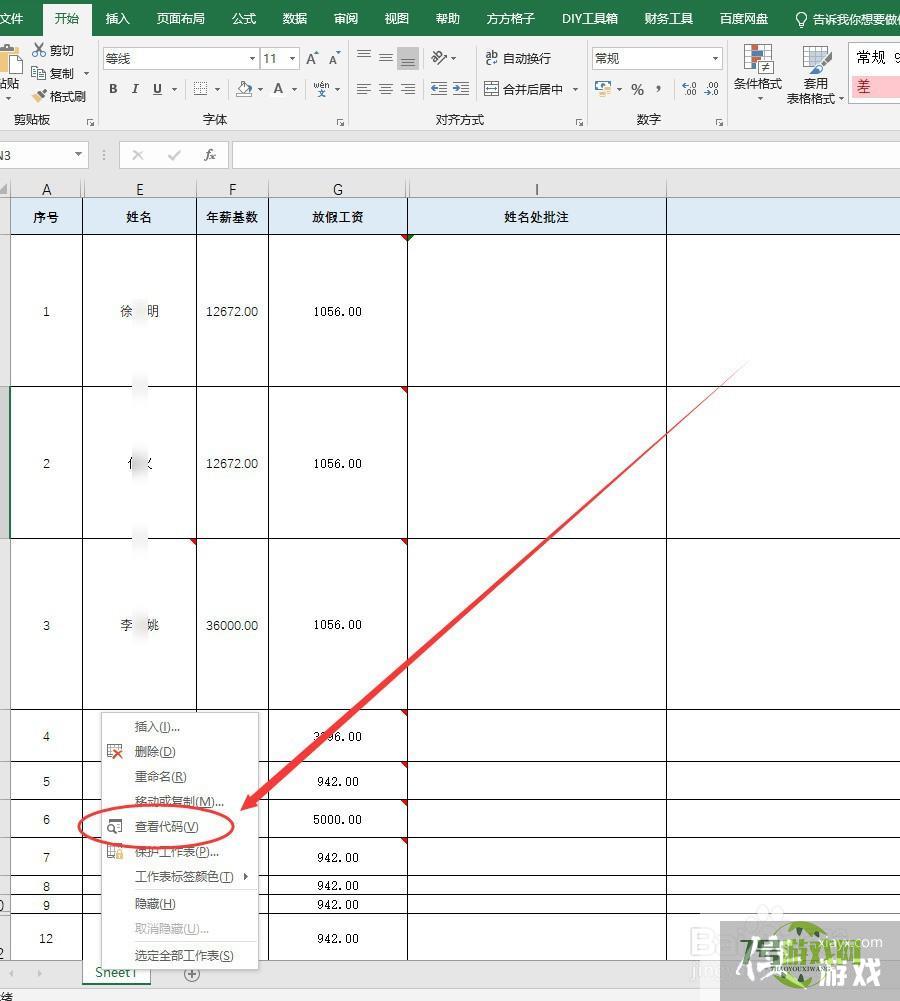900x1001 pixels.
Task: Choose 删除(D) in context menu
Action: tap(180, 751)
